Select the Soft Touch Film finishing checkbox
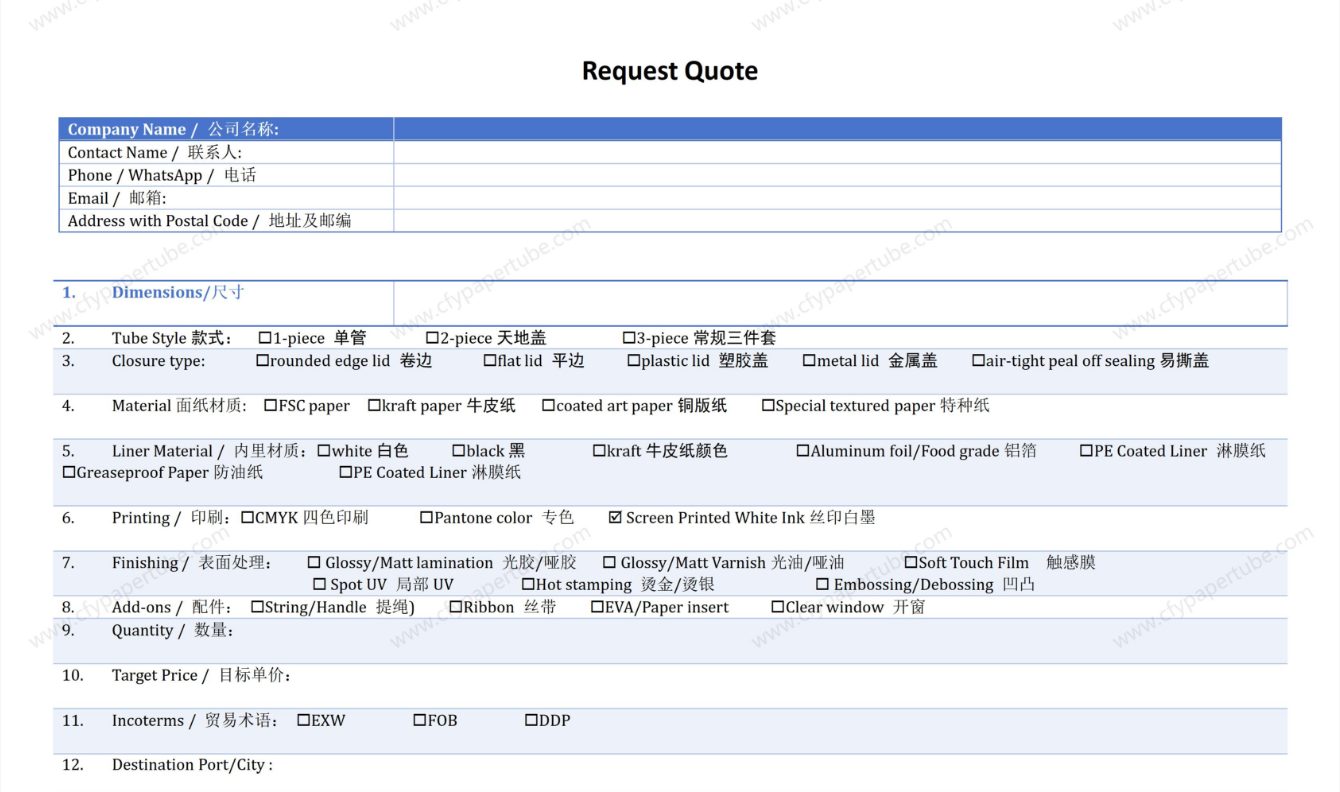 coord(910,563)
